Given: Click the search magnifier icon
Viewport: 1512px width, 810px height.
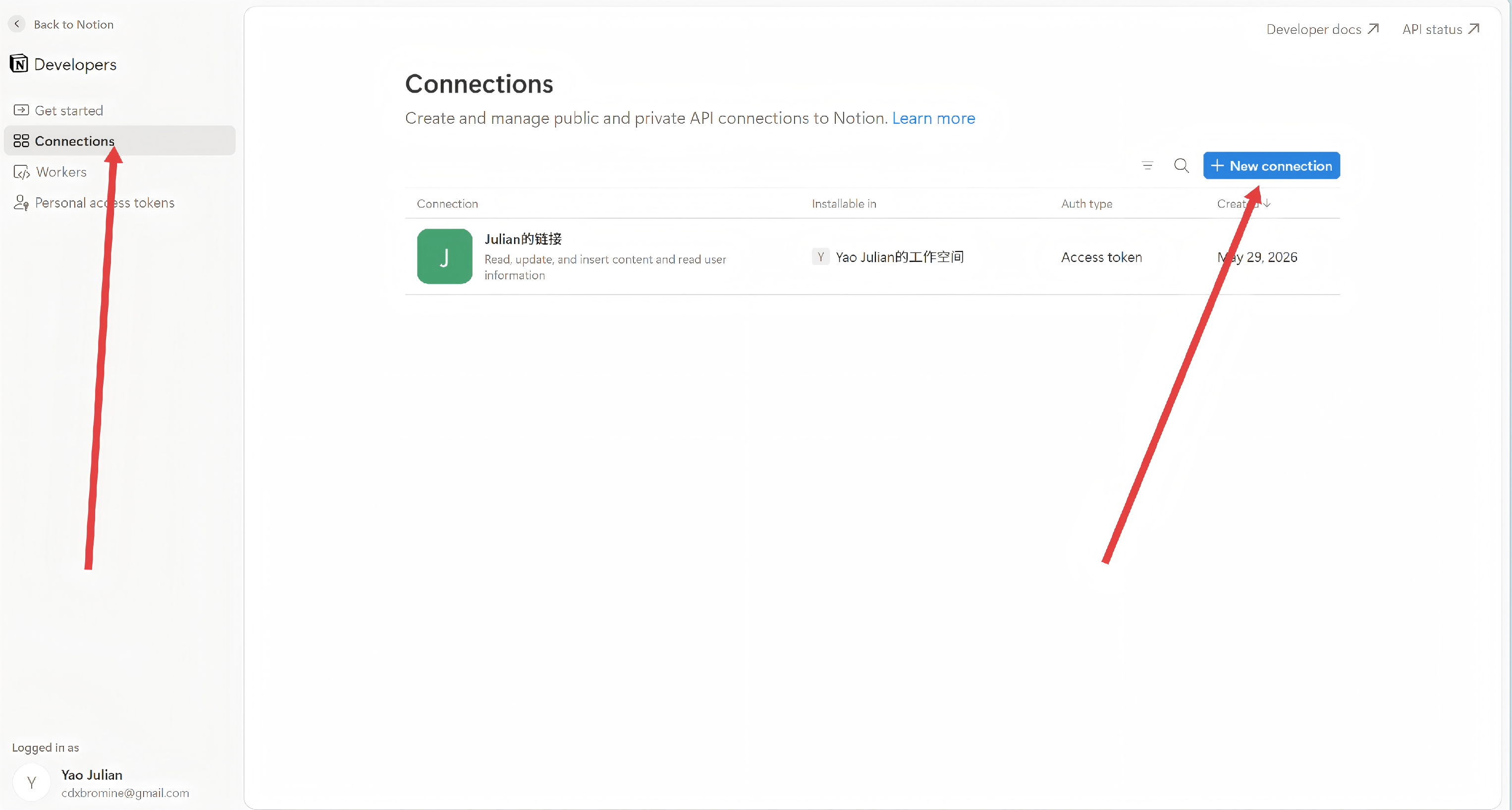Looking at the screenshot, I should tap(1182, 165).
